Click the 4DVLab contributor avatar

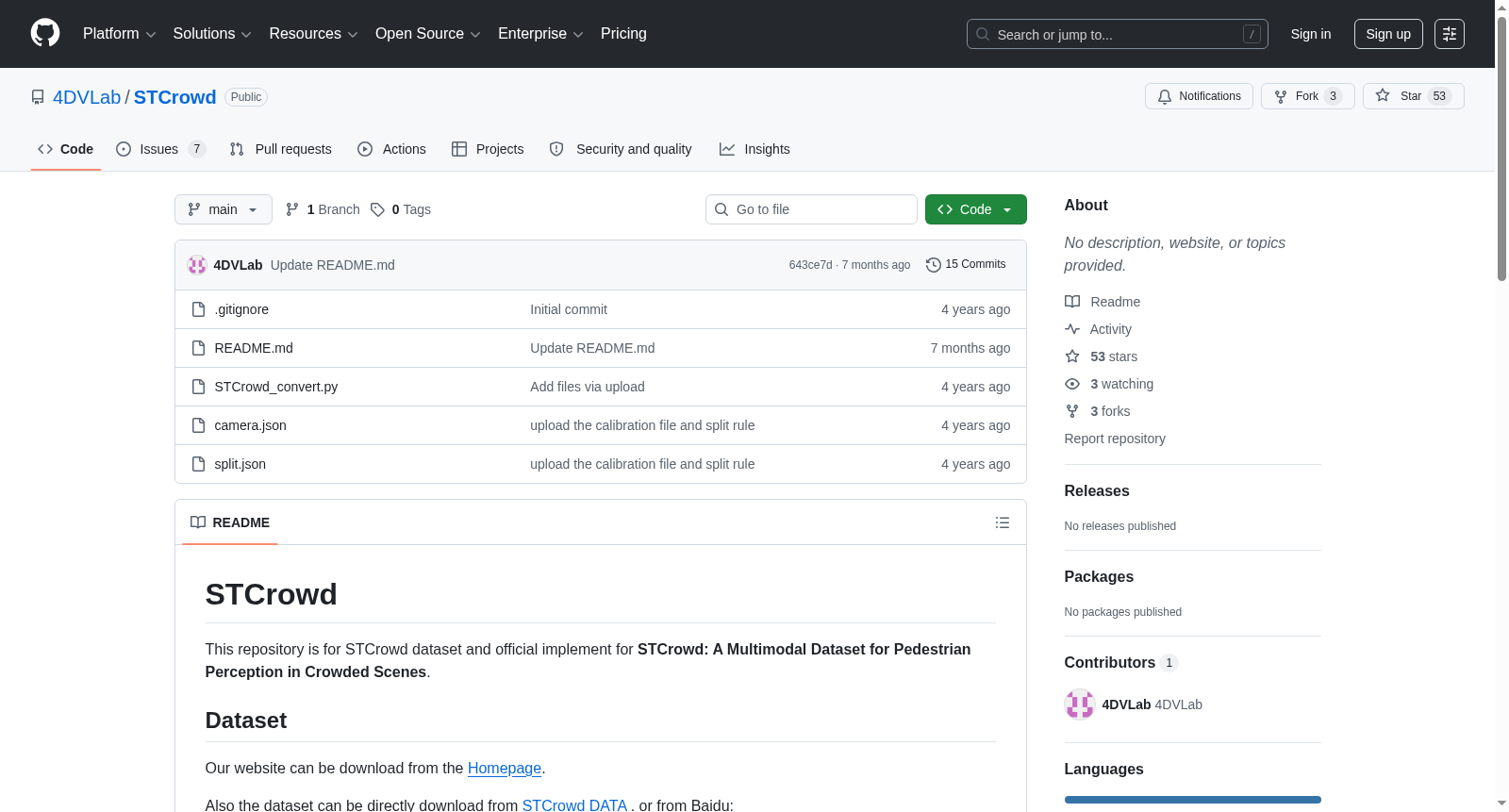(1080, 704)
